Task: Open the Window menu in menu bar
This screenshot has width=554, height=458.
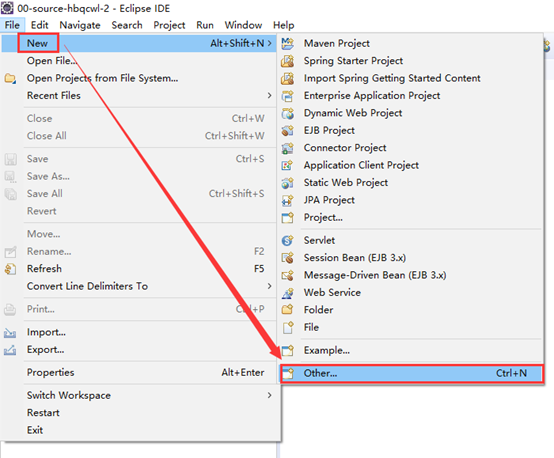Action: (243, 25)
